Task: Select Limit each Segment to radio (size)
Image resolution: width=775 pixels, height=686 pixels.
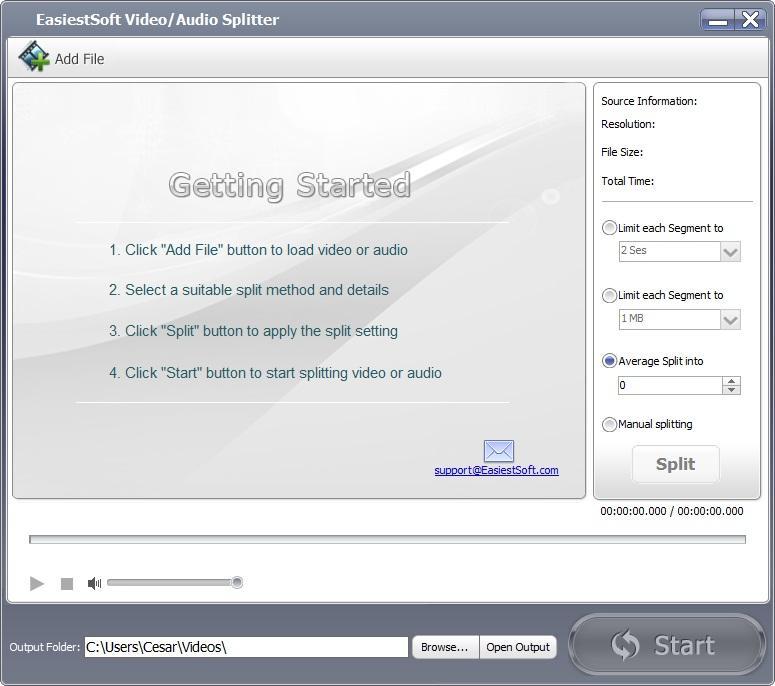Action: point(609,295)
